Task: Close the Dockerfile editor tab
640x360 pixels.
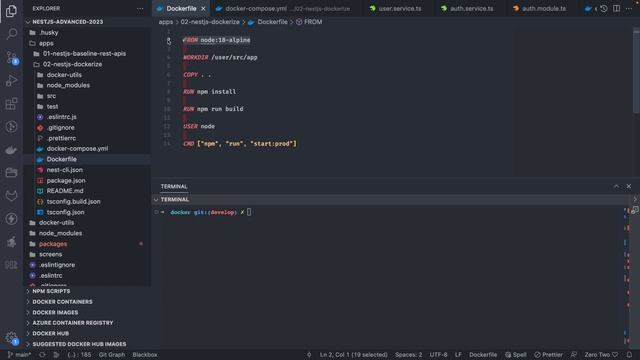Action: [203, 9]
